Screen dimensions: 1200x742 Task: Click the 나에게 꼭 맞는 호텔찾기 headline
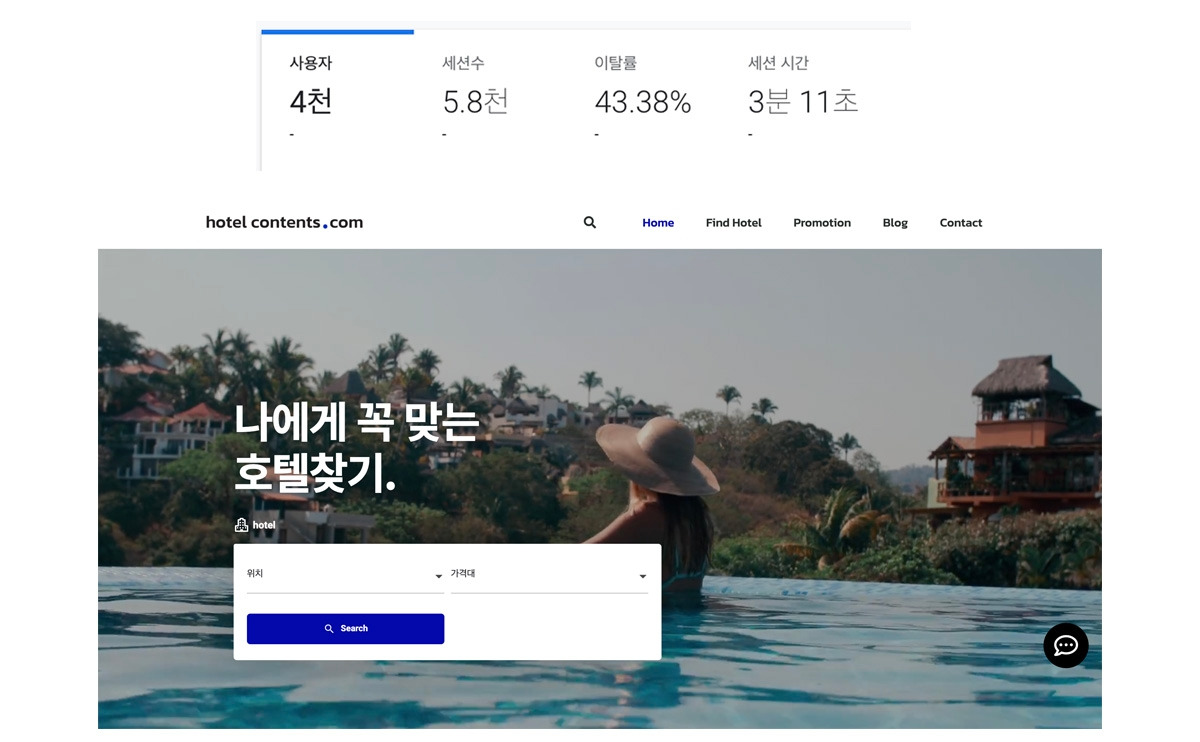[357, 448]
